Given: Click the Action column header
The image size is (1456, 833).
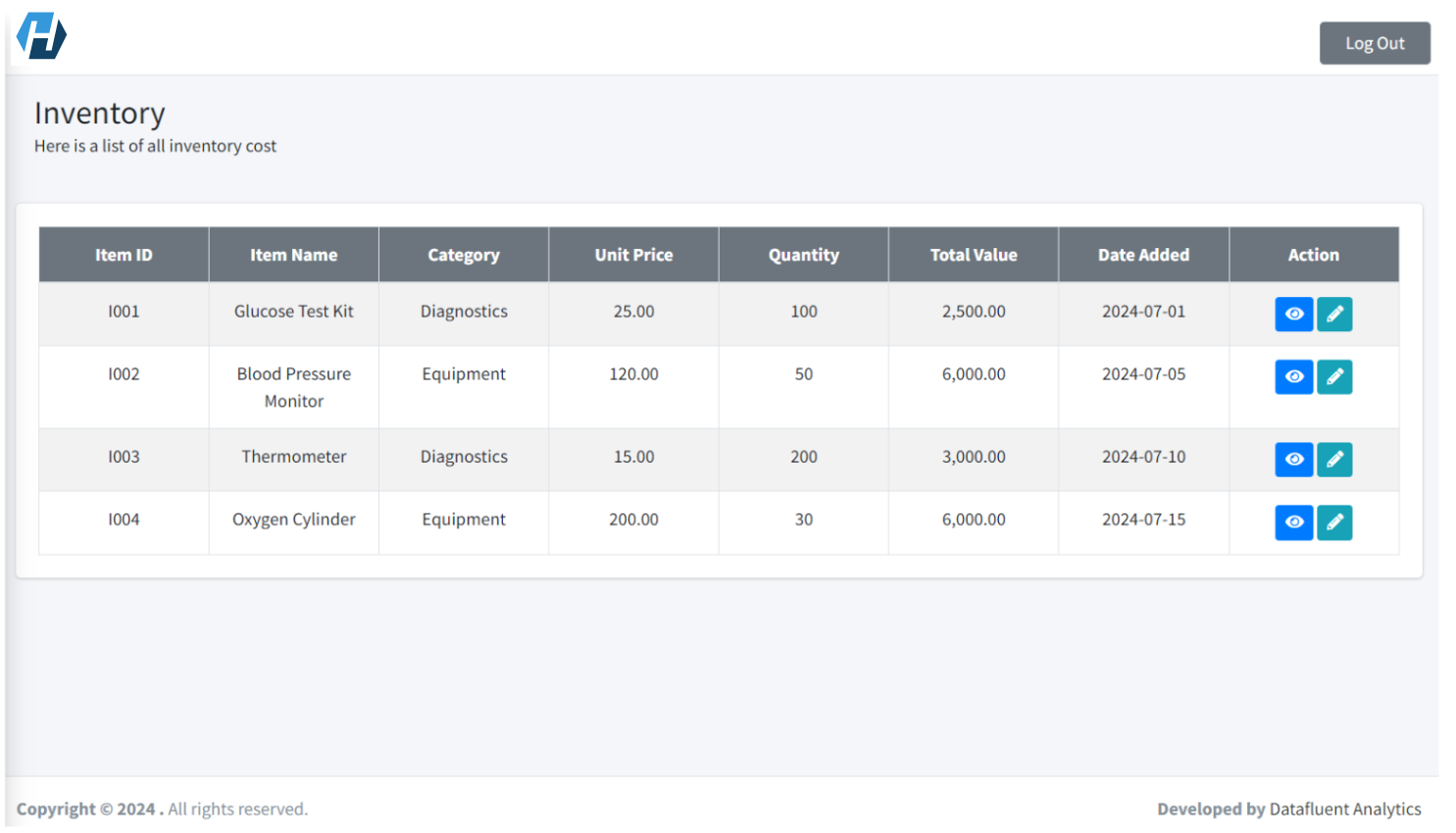Looking at the screenshot, I should point(1313,255).
